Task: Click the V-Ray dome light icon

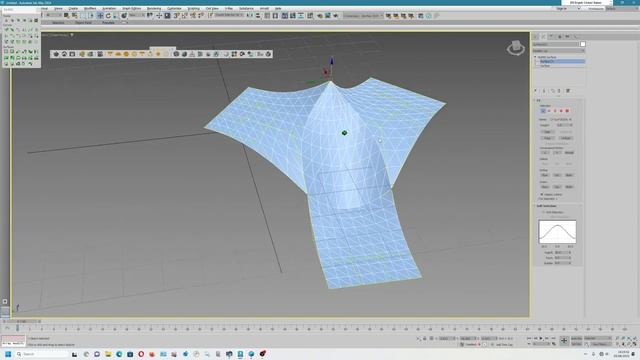Action: point(118,54)
